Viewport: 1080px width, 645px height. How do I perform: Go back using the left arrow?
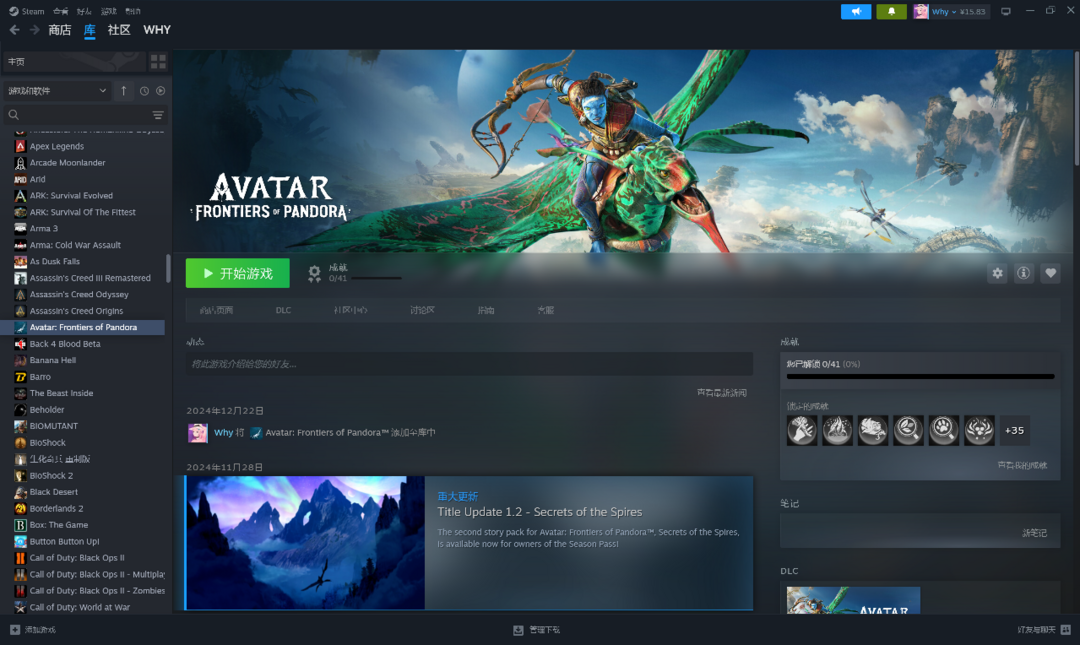pyautogui.click(x=14, y=30)
